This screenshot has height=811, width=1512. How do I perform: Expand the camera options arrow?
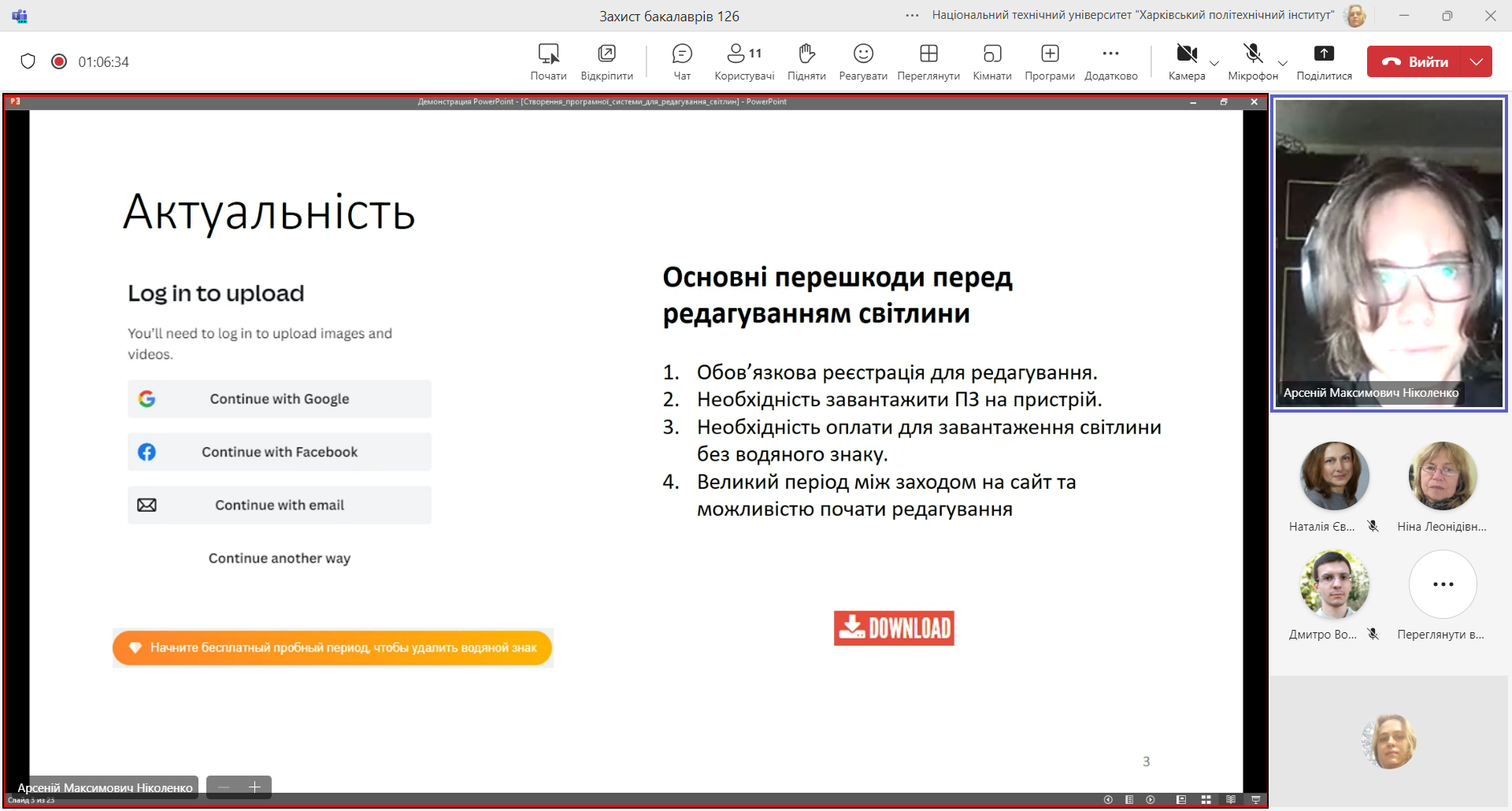[x=1214, y=63]
